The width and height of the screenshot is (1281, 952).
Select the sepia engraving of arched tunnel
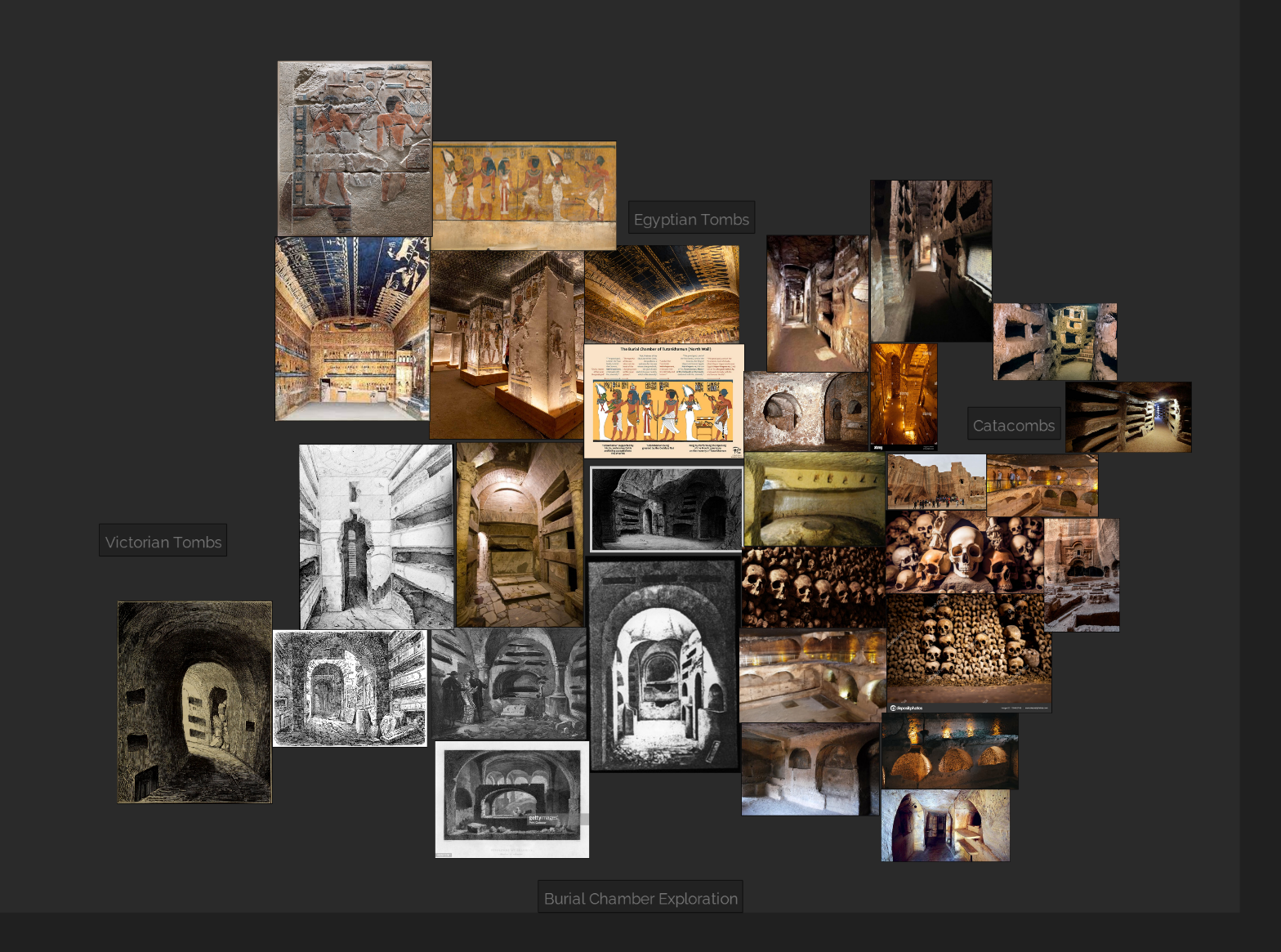click(194, 702)
